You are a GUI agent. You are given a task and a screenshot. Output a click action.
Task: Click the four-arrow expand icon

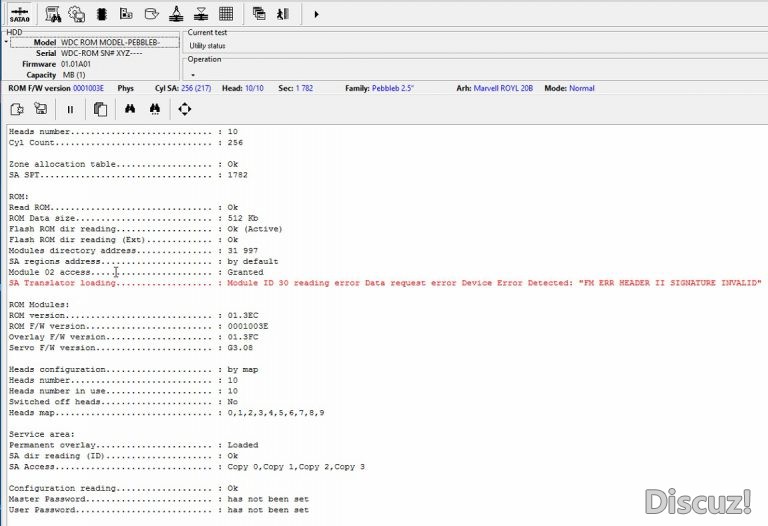coord(185,109)
